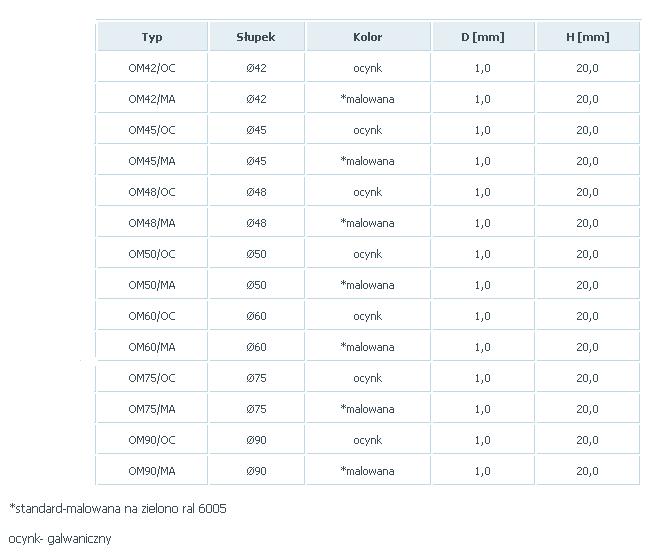661x553 pixels.
Task: Click the H [mm] column header
Action: click(x=587, y=37)
